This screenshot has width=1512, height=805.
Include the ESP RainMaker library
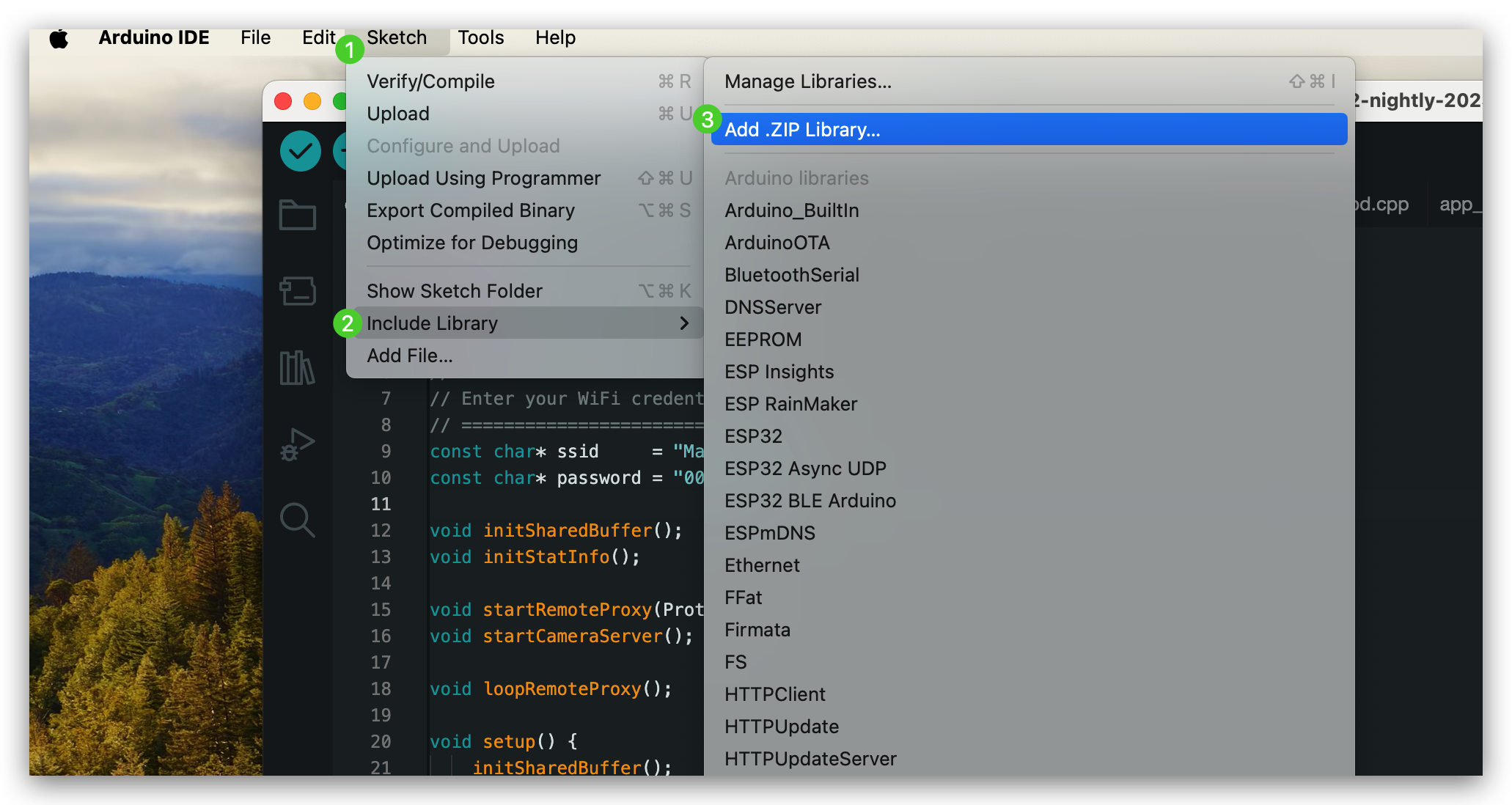tap(1029, 404)
